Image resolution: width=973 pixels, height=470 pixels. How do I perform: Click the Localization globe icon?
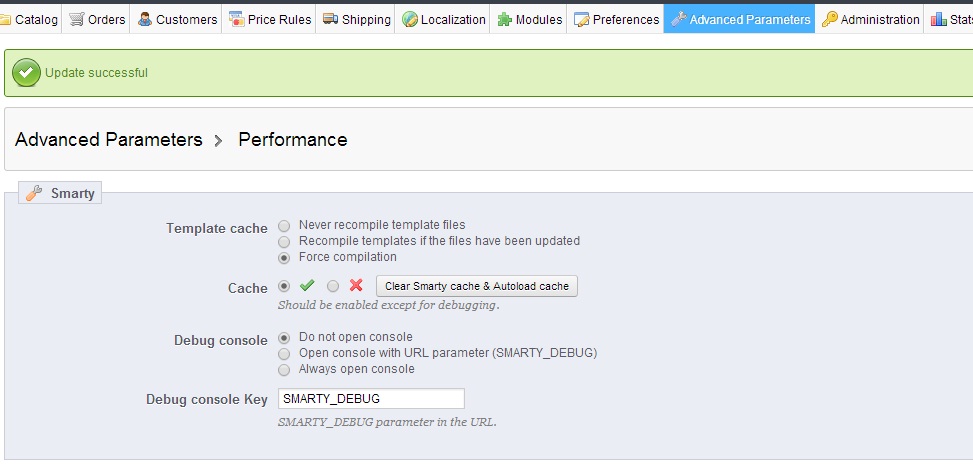(410, 19)
